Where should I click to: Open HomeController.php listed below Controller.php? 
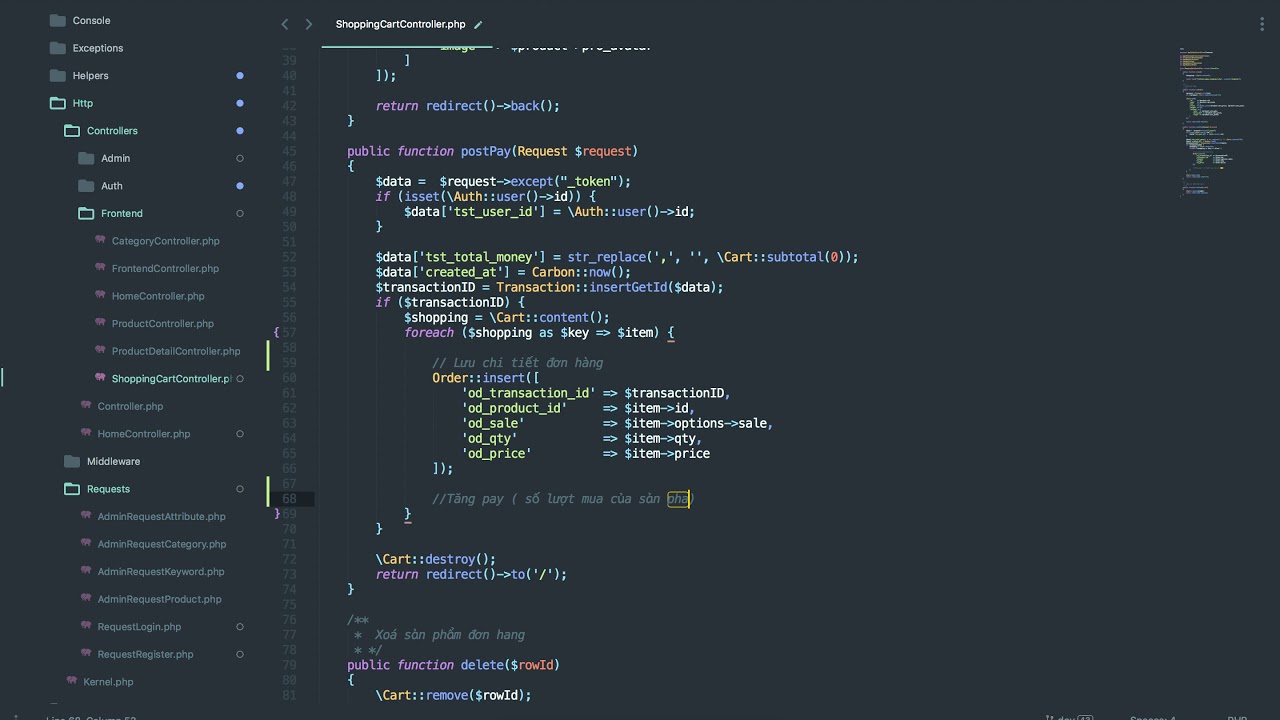pos(143,434)
